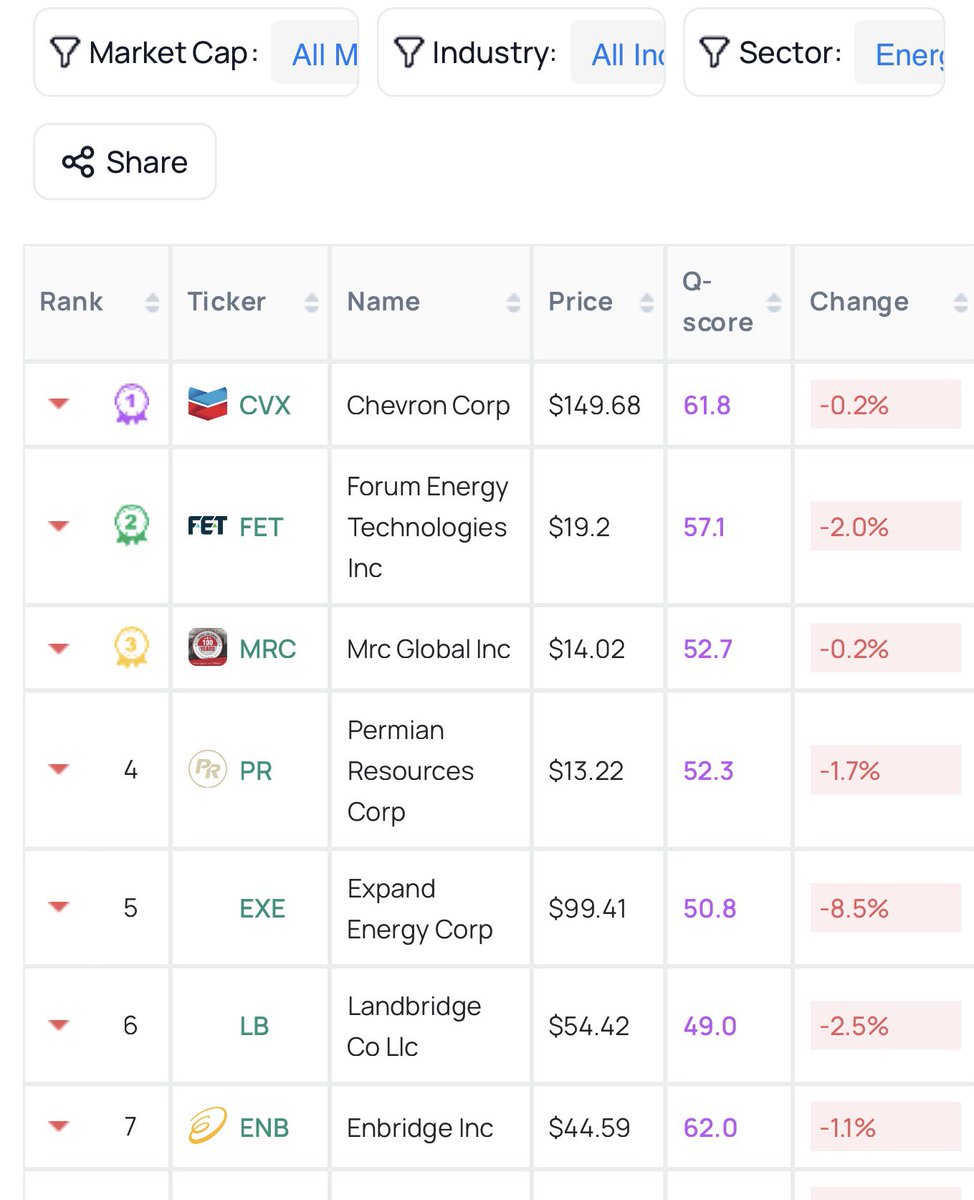
Task: Click red down arrow in CVX row
Action: pos(59,404)
